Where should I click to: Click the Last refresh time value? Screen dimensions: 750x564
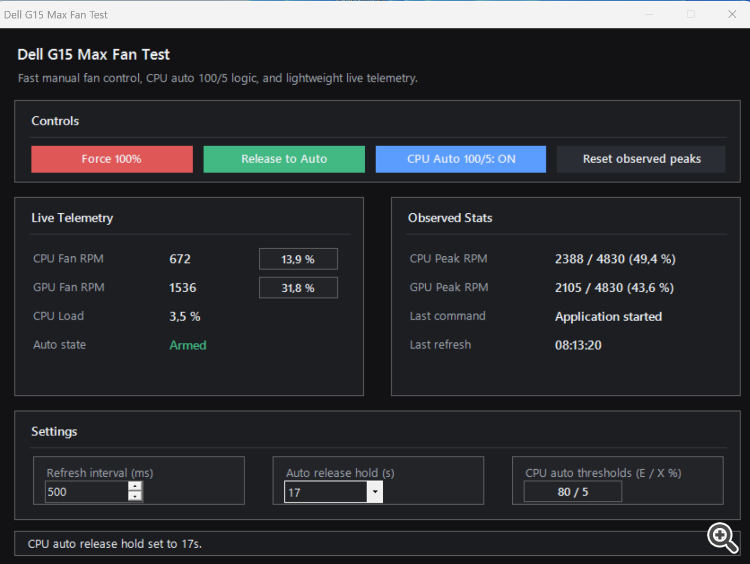click(x=578, y=345)
